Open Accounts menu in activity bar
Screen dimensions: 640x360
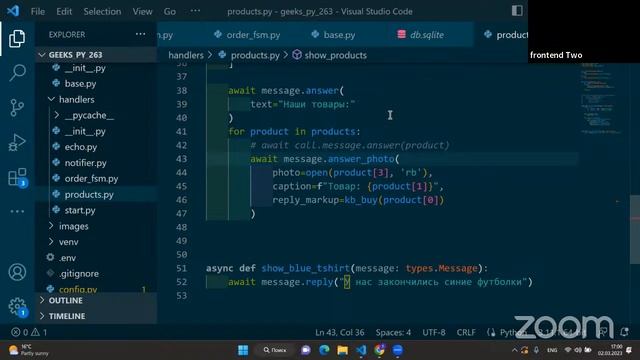(17, 272)
